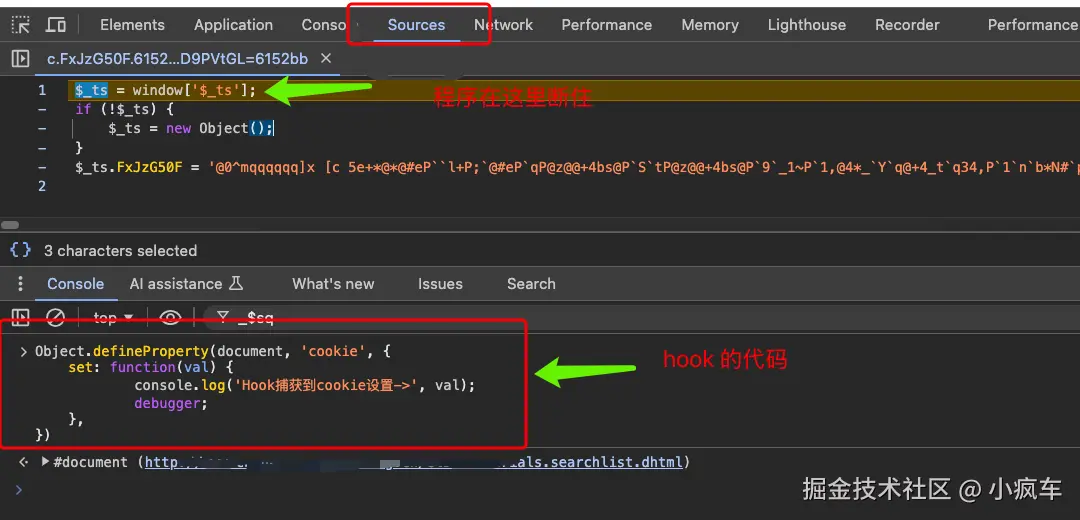Click 'Object.defineProperty' in the console entry
The width and height of the screenshot is (1080, 520).
(x=122, y=351)
